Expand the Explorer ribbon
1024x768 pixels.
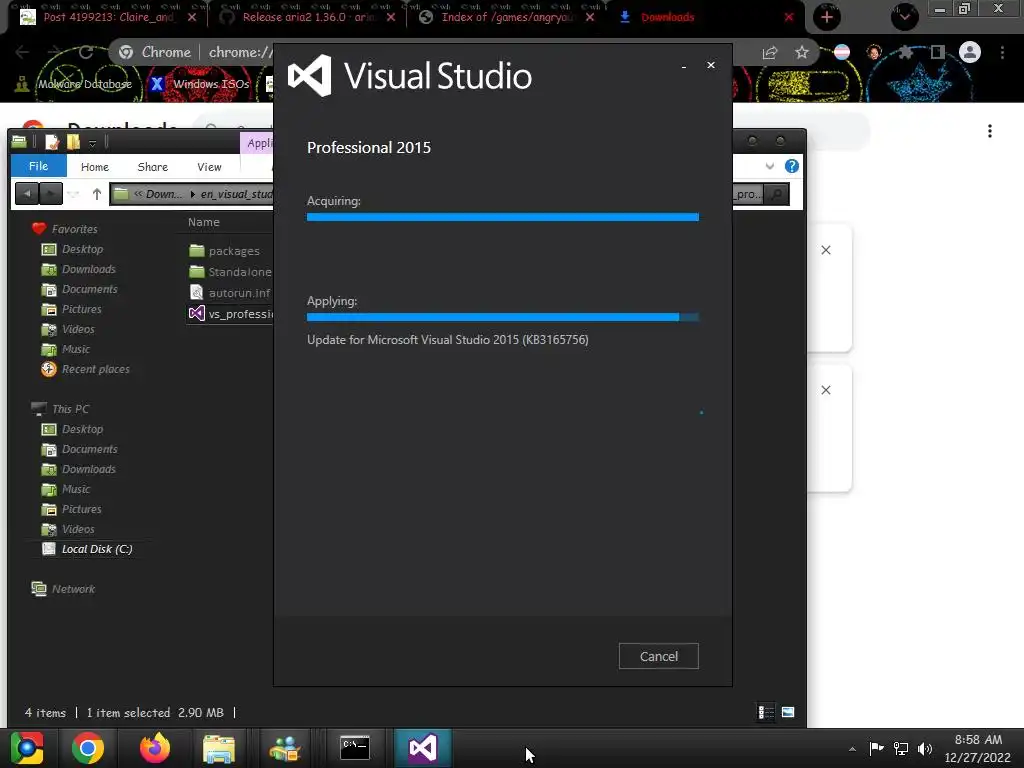pyautogui.click(x=770, y=166)
